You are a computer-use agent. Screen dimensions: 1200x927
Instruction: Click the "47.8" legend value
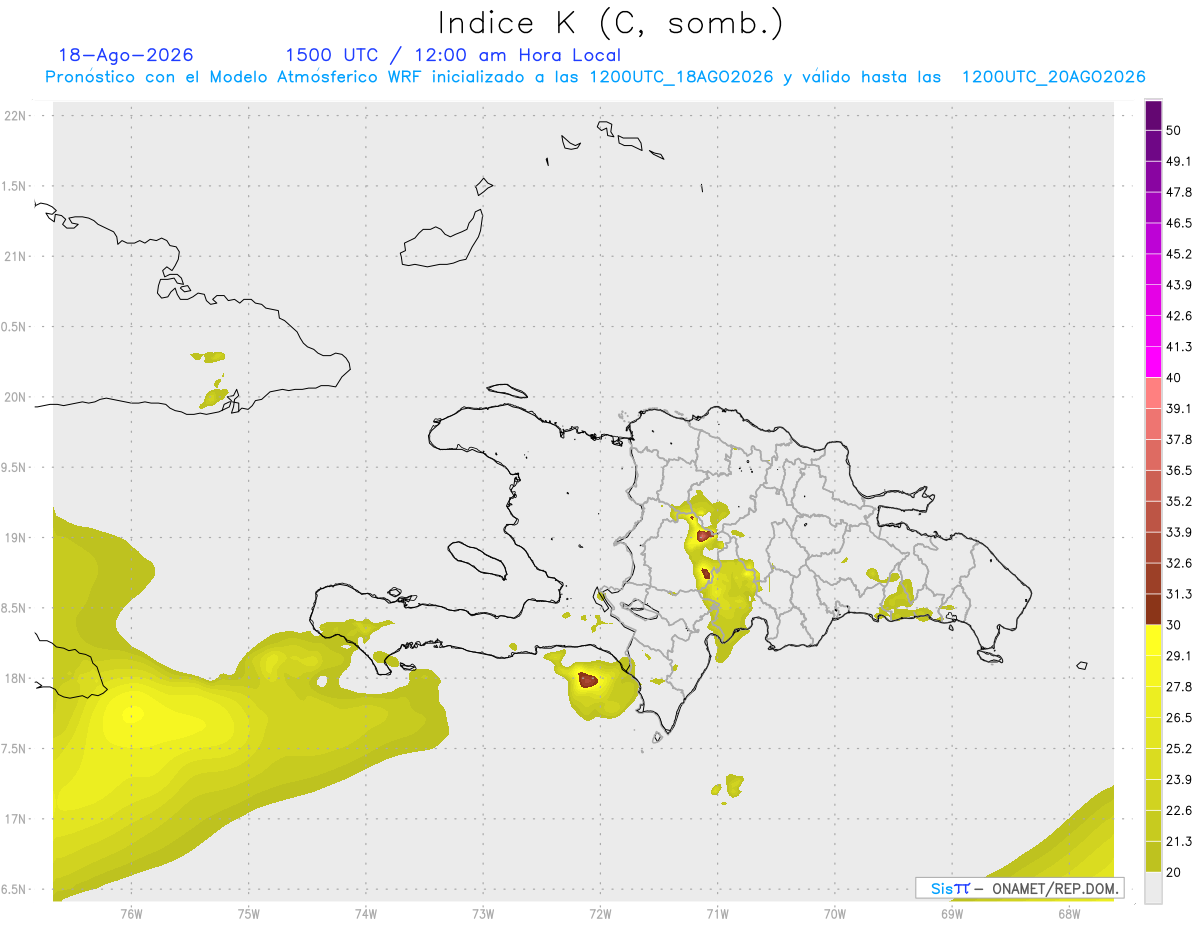(x=1178, y=192)
